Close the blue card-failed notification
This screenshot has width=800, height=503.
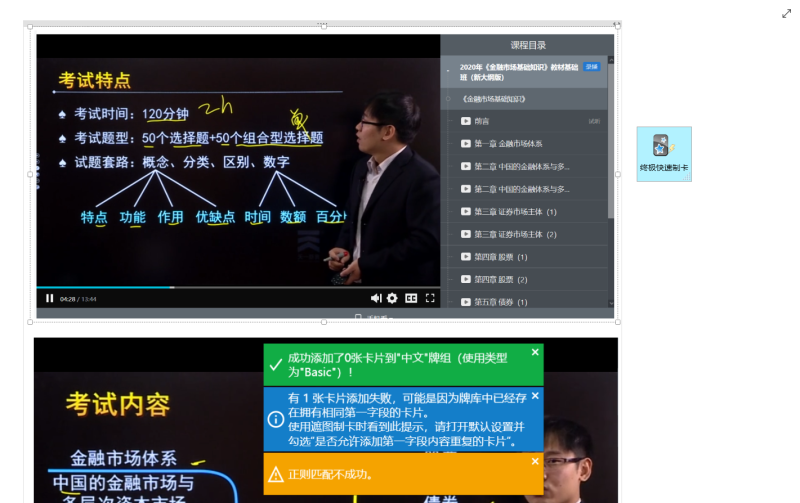(535, 396)
